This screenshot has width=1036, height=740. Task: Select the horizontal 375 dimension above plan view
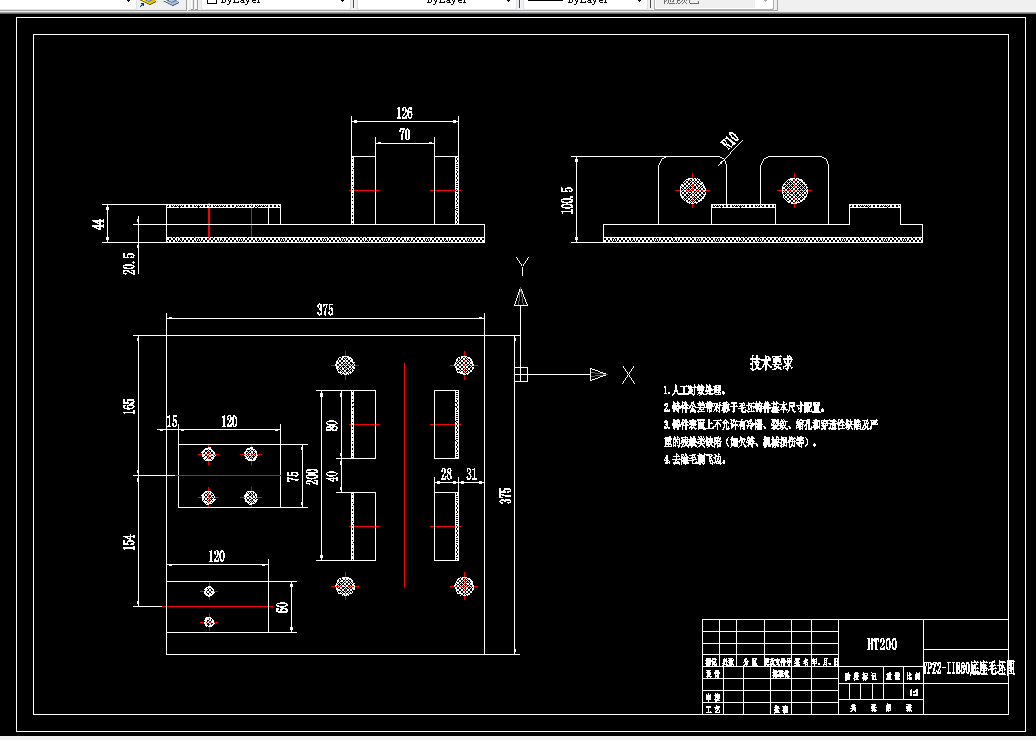pyautogui.click(x=325, y=310)
